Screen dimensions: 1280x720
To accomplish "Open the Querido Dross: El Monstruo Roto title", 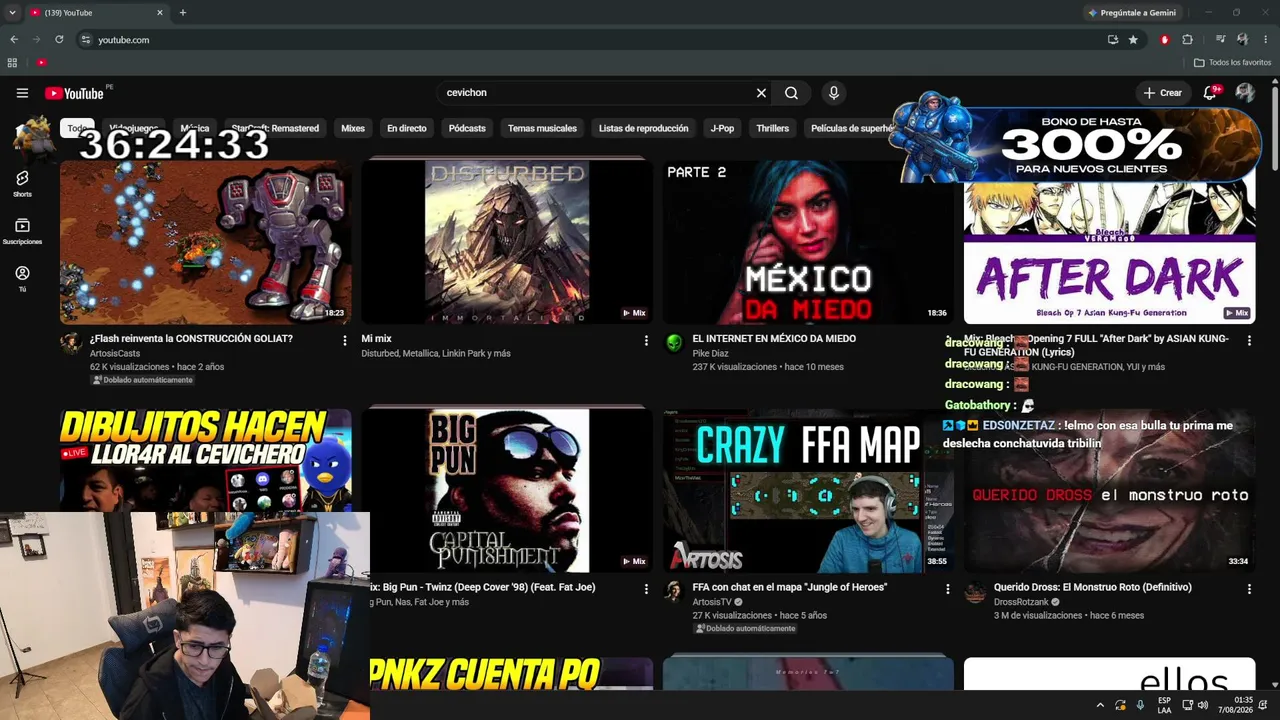I will (1092, 587).
